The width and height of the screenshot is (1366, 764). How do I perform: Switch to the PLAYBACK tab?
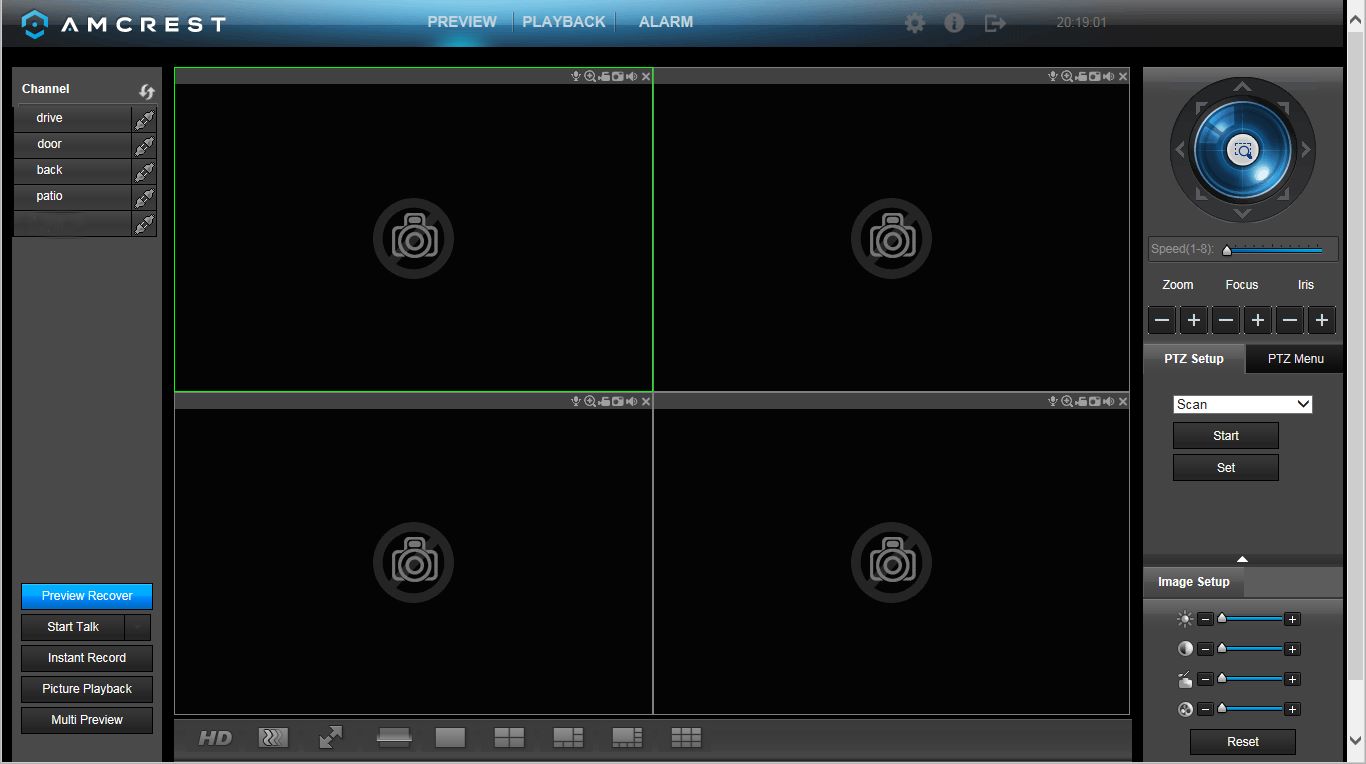point(564,21)
